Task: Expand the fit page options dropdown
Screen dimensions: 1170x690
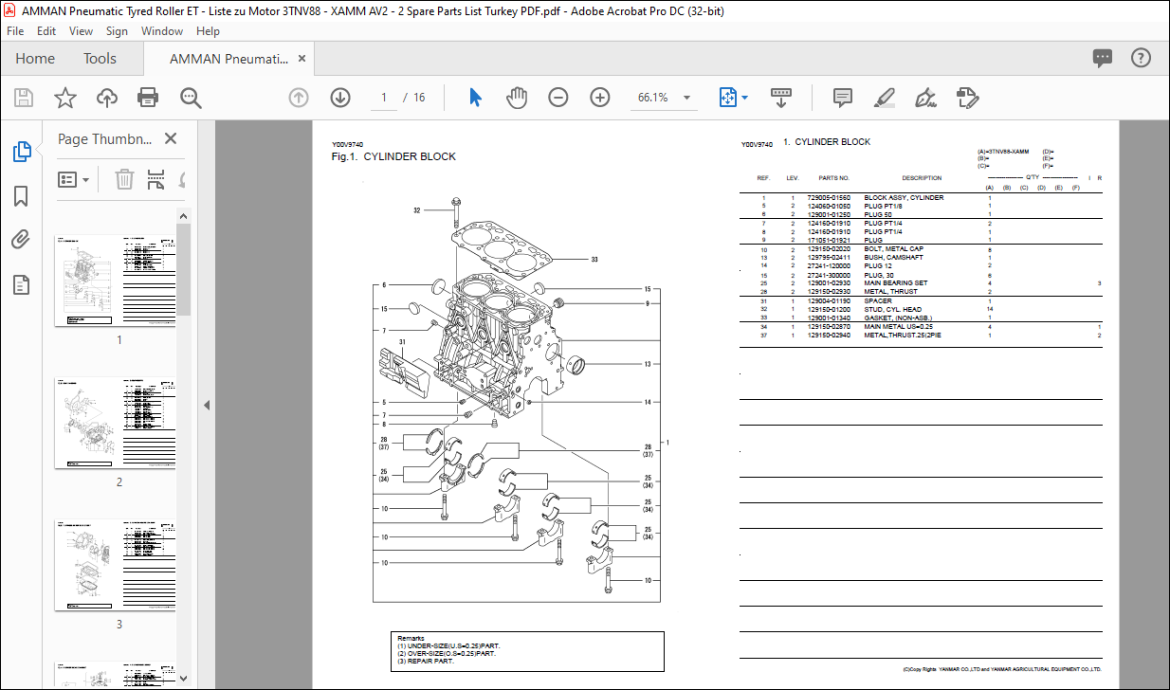Action: [745, 98]
